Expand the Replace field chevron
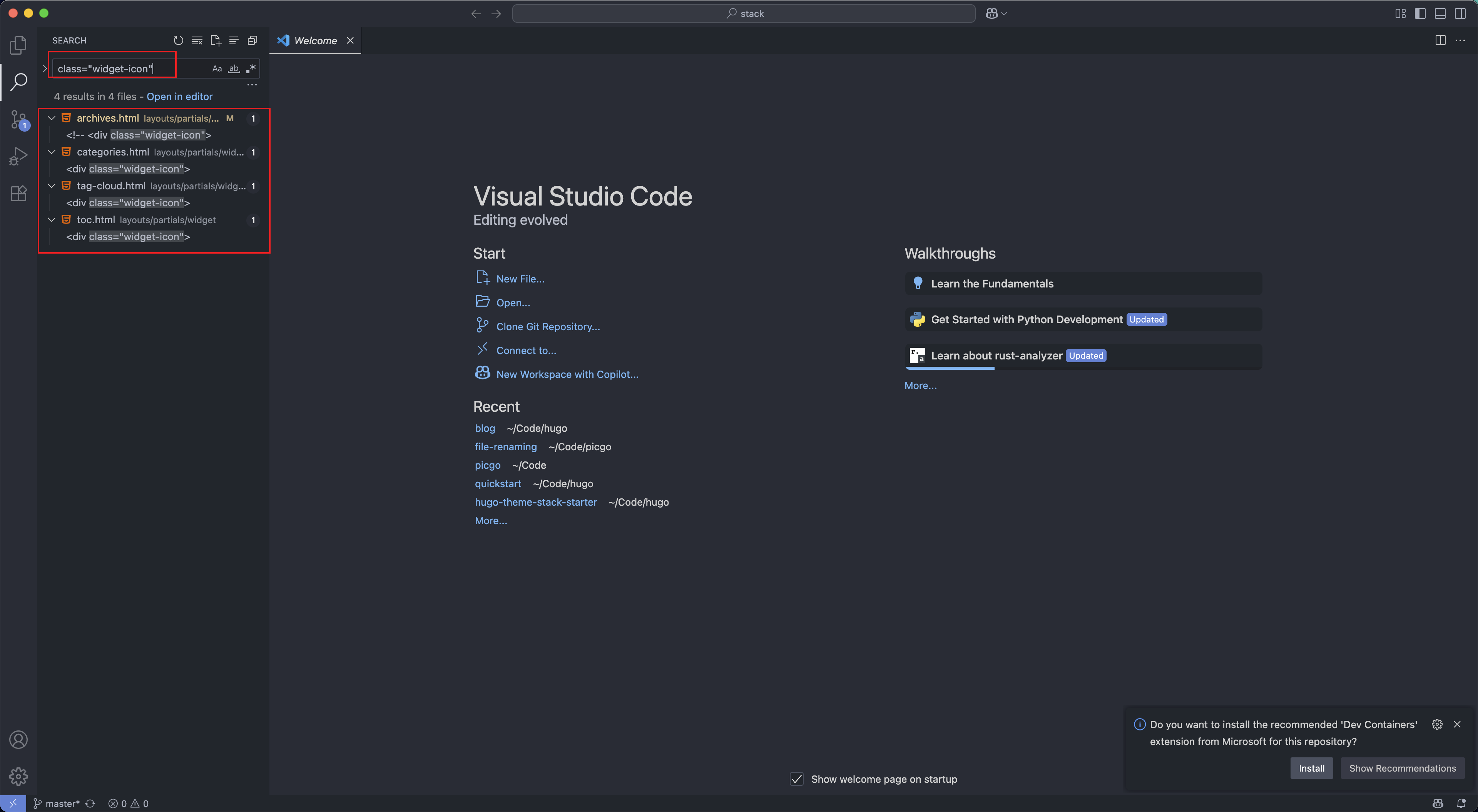The image size is (1478, 812). [45, 69]
